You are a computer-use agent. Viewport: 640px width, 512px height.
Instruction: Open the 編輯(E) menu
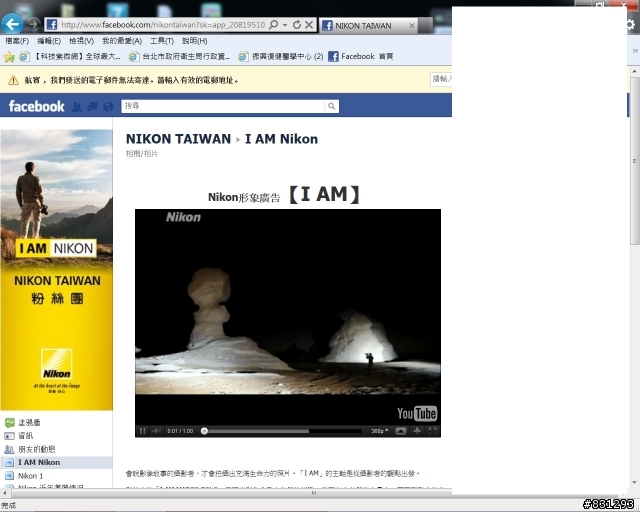click(x=49, y=41)
